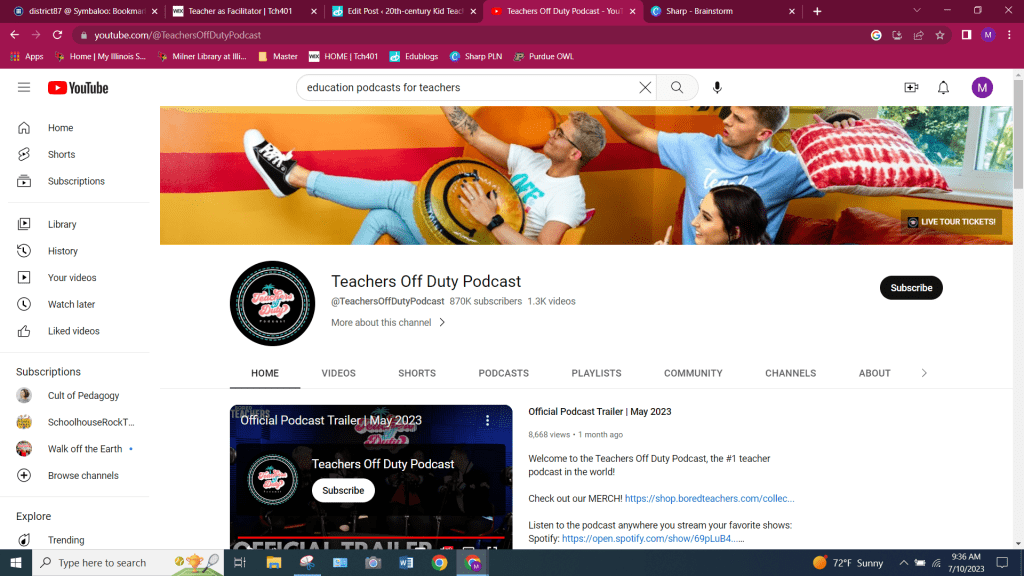
Task: Select the HOME channel tab
Action: tap(264, 374)
